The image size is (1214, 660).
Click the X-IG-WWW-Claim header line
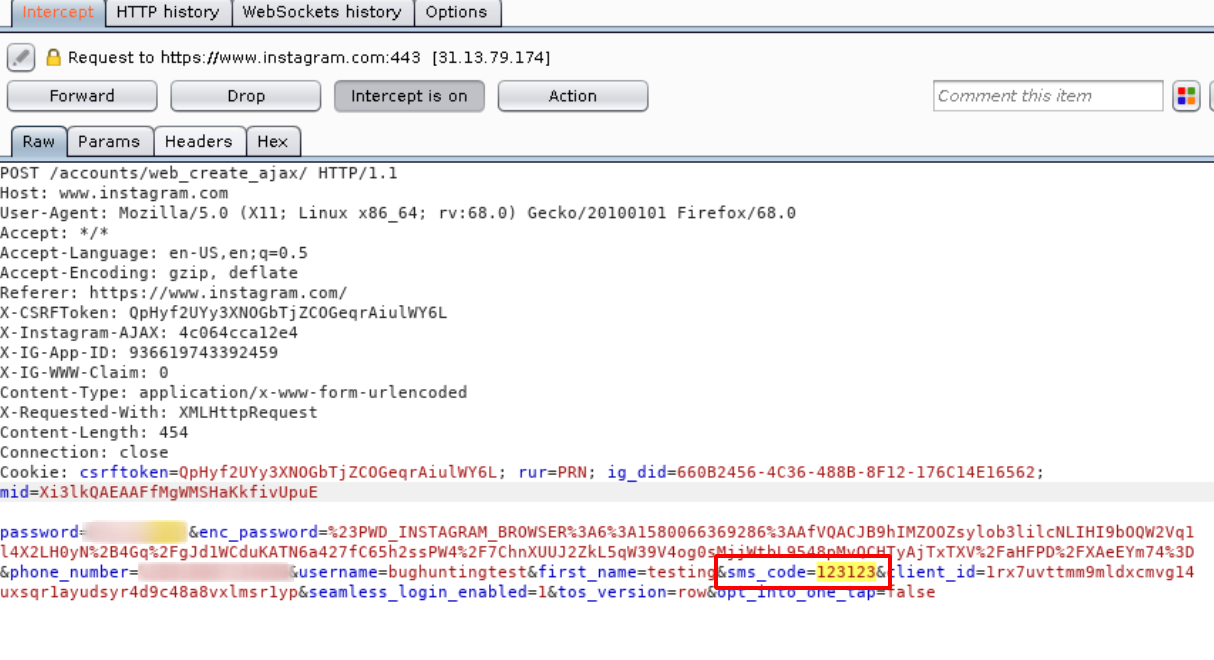pyautogui.click(x=84, y=373)
